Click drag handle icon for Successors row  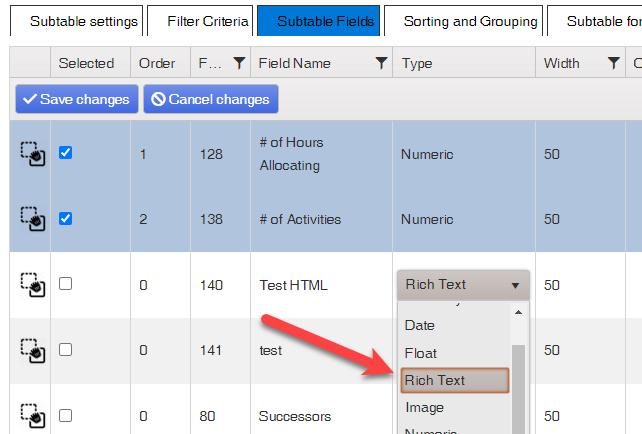[33, 416]
